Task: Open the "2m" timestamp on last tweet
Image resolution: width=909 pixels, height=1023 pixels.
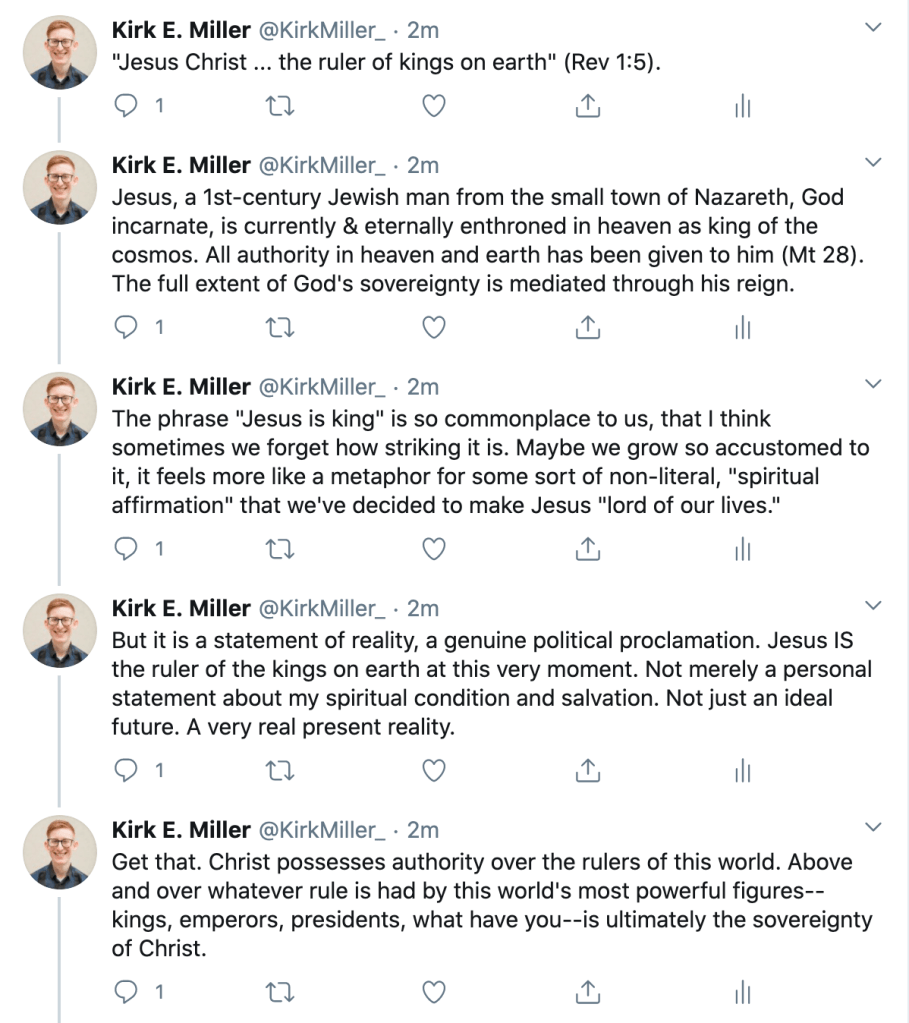Action: click(x=423, y=830)
